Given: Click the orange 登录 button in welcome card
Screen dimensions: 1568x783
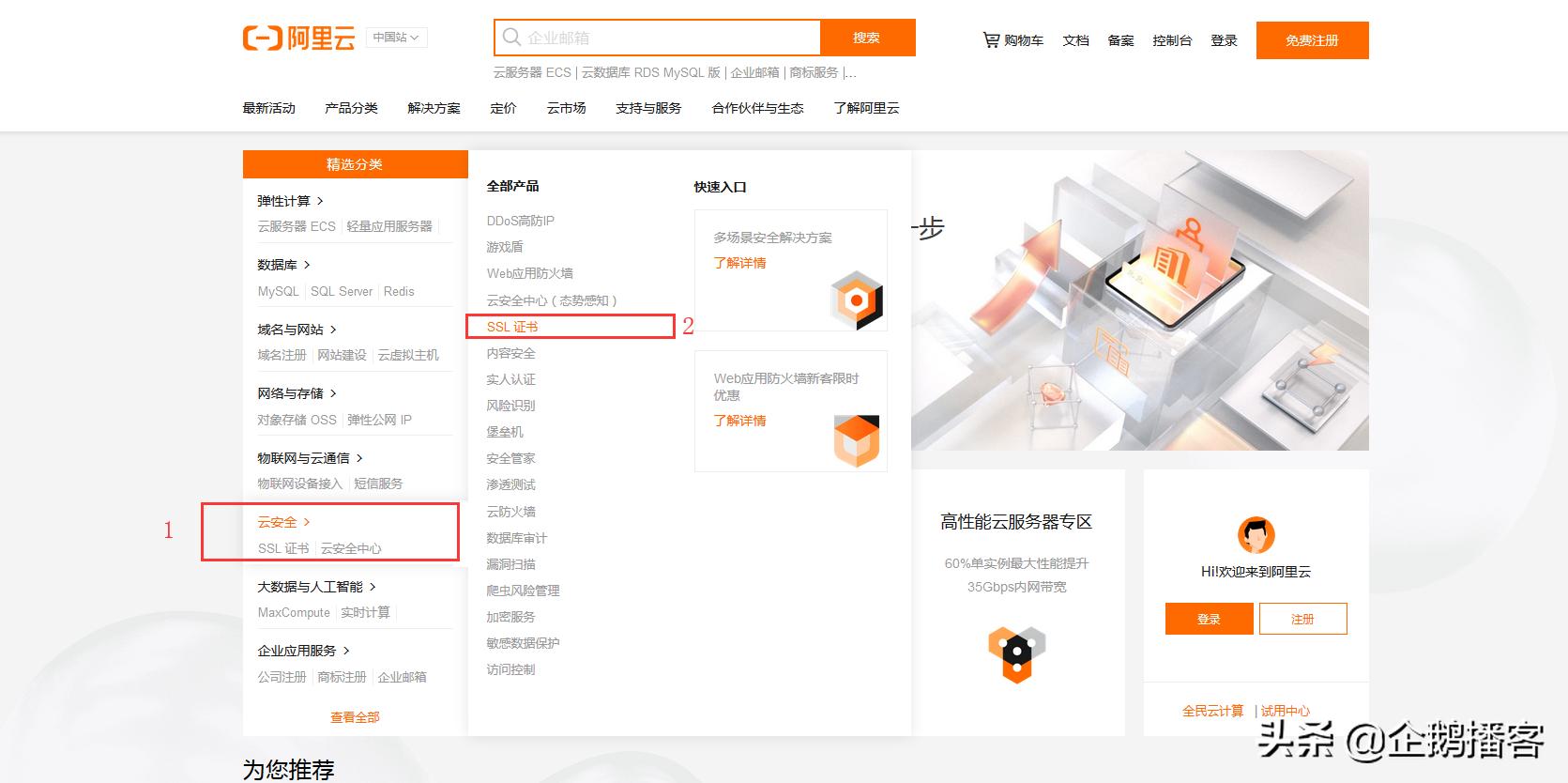Looking at the screenshot, I should (1209, 619).
